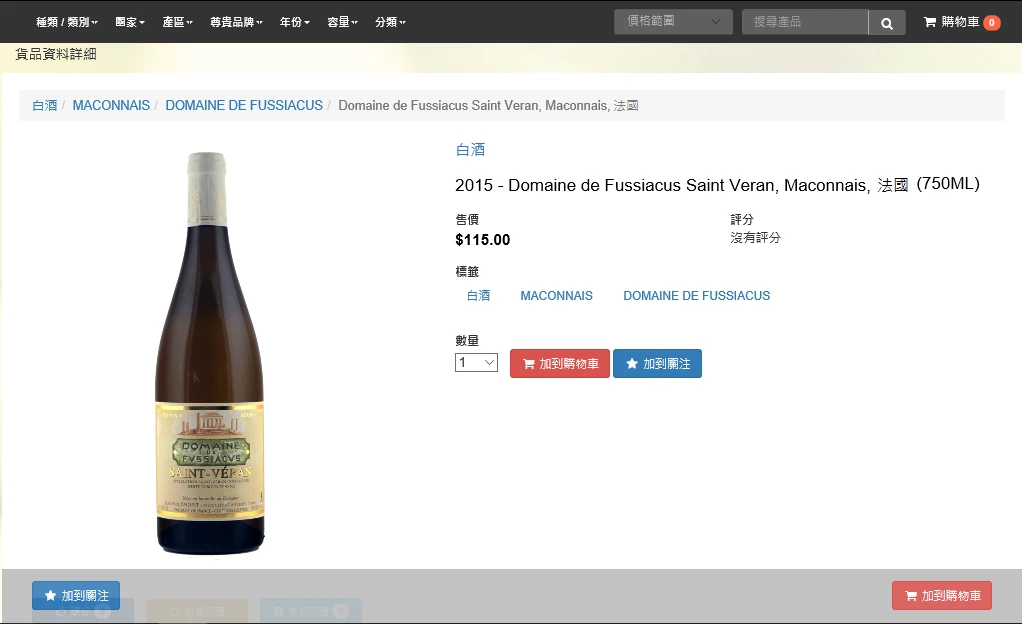Expand the 尊貴品牌 navigation menu
This screenshot has width=1022, height=624.
(236, 22)
